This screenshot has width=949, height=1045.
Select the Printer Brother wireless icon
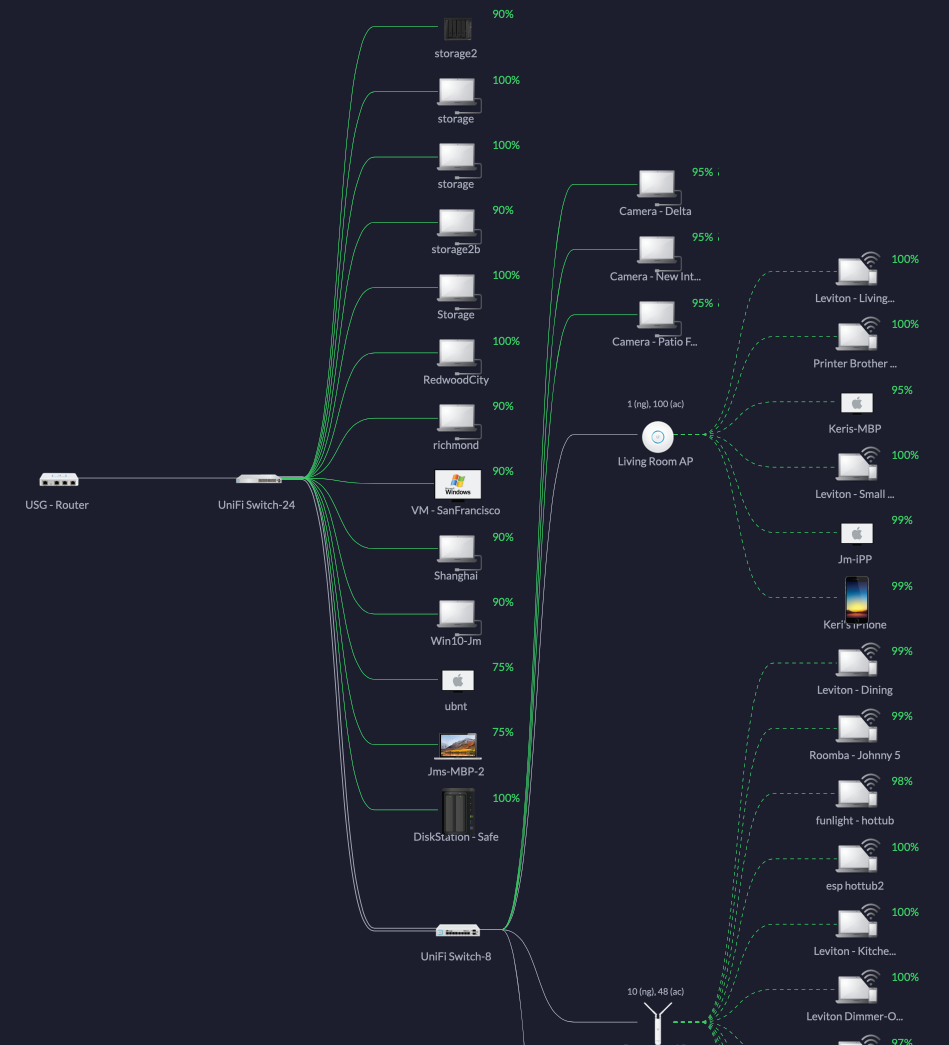tap(859, 334)
